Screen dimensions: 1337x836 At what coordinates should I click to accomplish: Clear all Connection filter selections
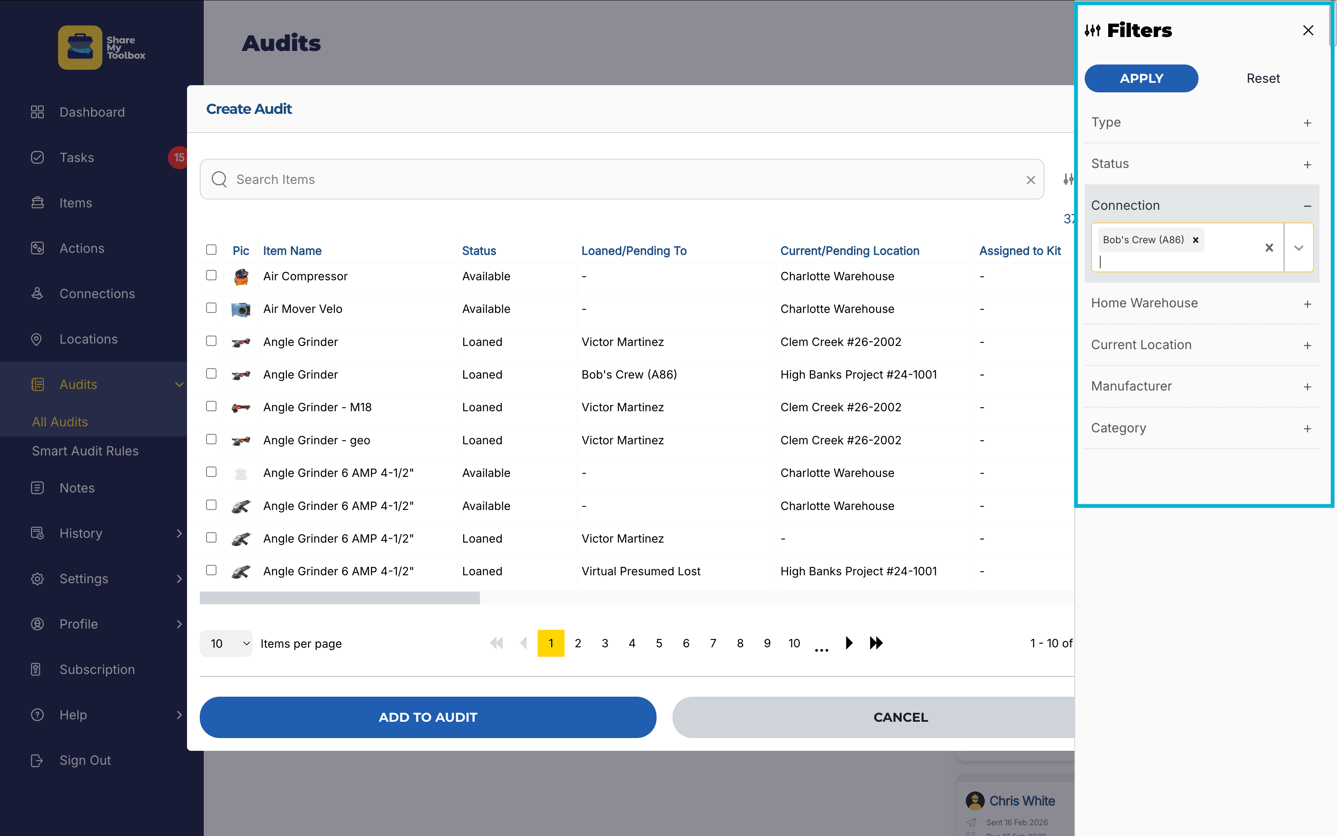tap(1269, 248)
